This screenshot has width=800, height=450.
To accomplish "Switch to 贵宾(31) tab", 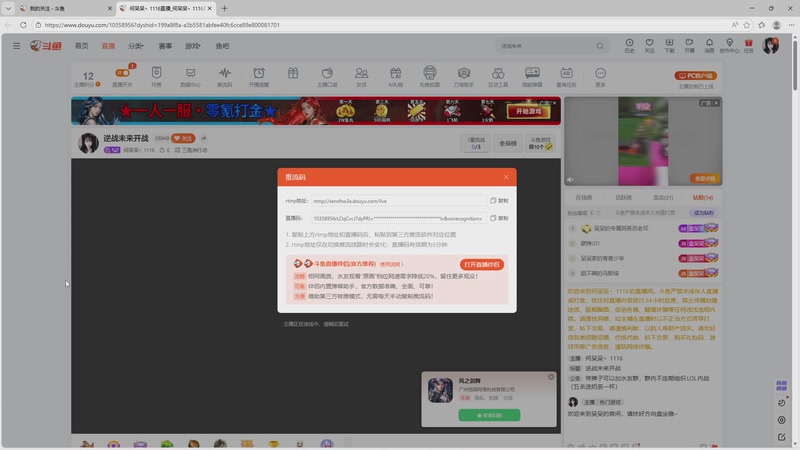I will (x=663, y=197).
